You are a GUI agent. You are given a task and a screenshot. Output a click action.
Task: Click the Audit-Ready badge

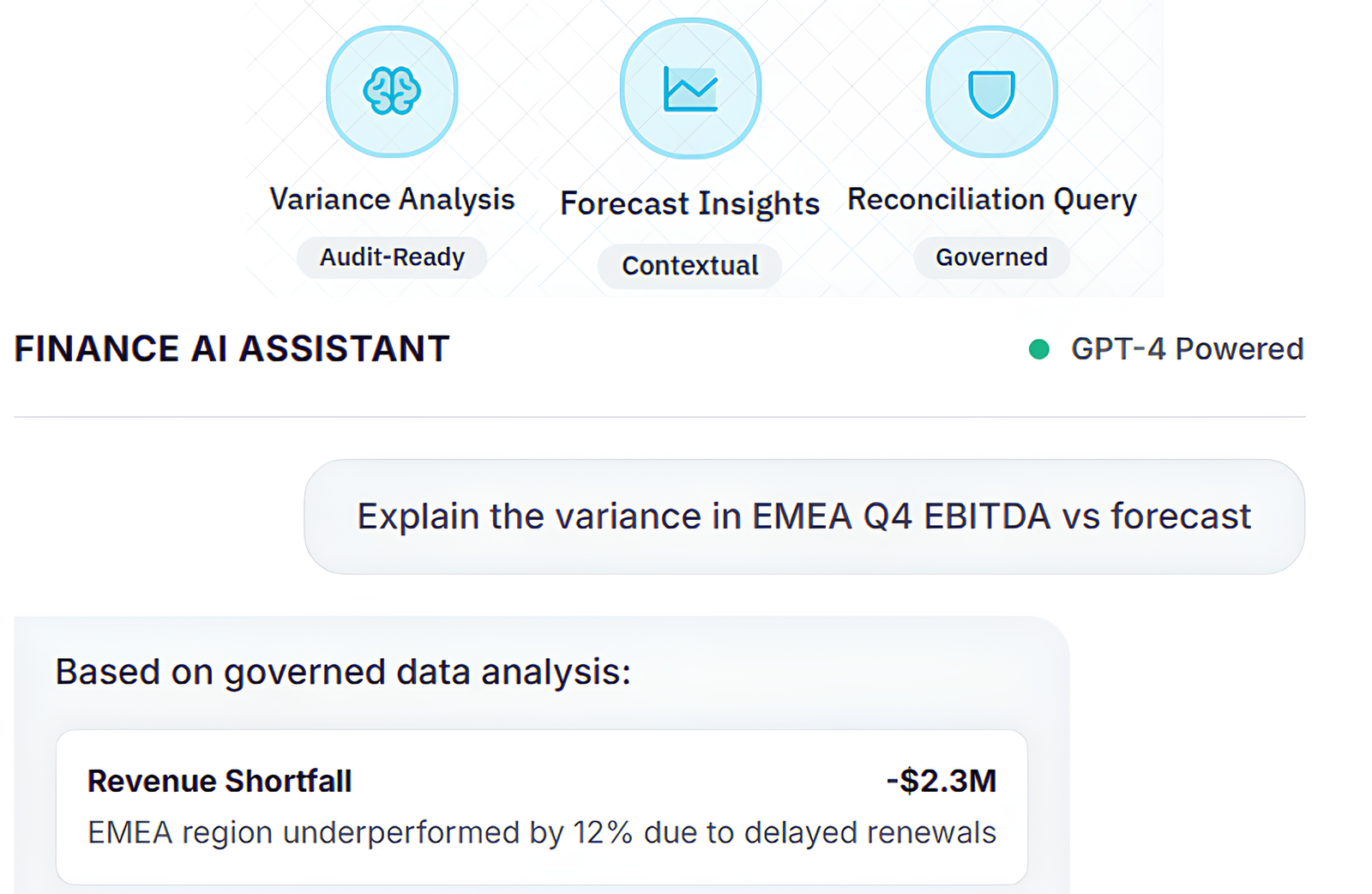(x=392, y=257)
